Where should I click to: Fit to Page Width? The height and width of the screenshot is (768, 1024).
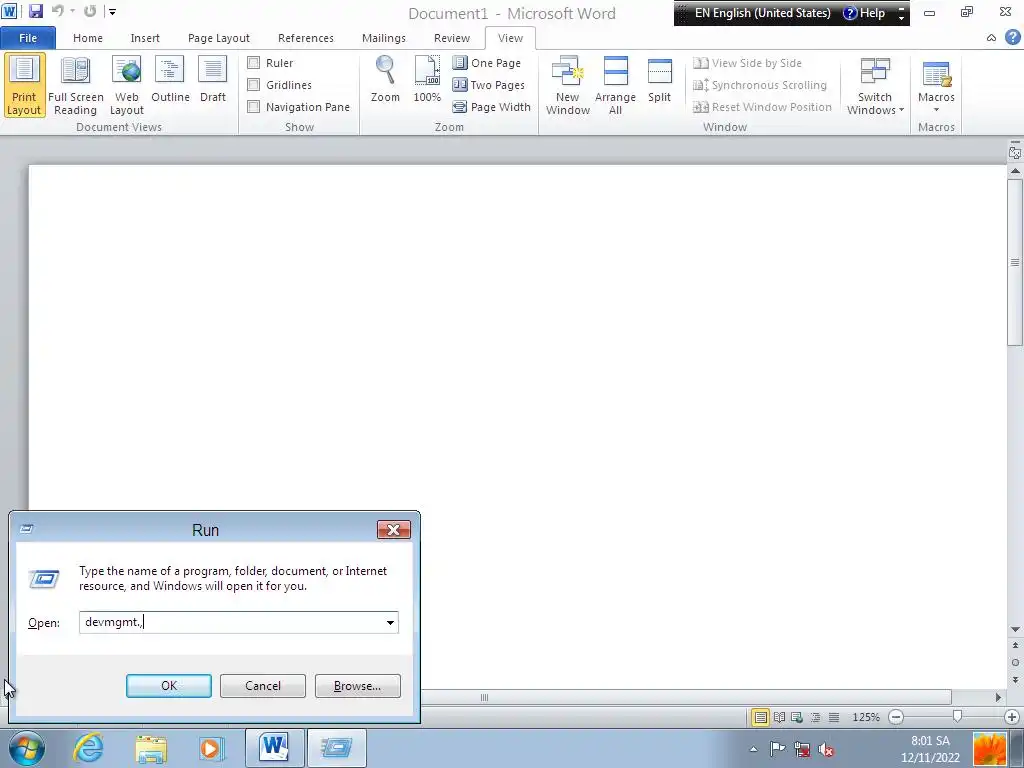tap(492, 107)
